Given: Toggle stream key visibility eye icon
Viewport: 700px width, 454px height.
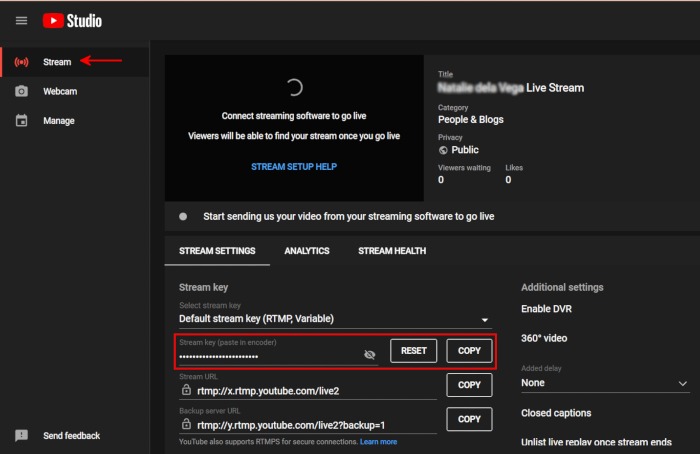Looking at the screenshot, I should pyautogui.click(x=369, y=355).
